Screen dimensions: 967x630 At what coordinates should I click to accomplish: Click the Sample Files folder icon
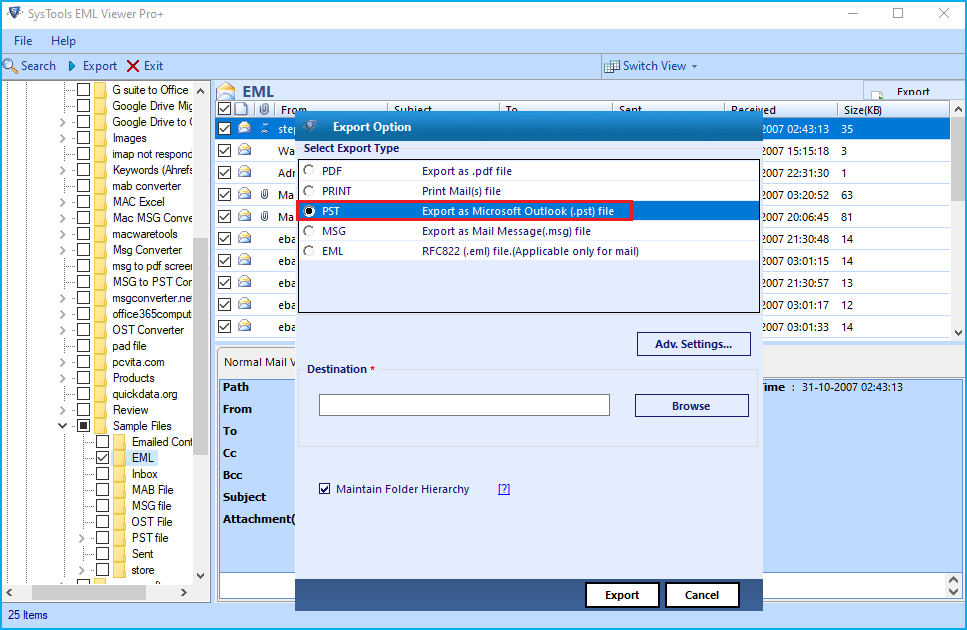coord(101,426)
